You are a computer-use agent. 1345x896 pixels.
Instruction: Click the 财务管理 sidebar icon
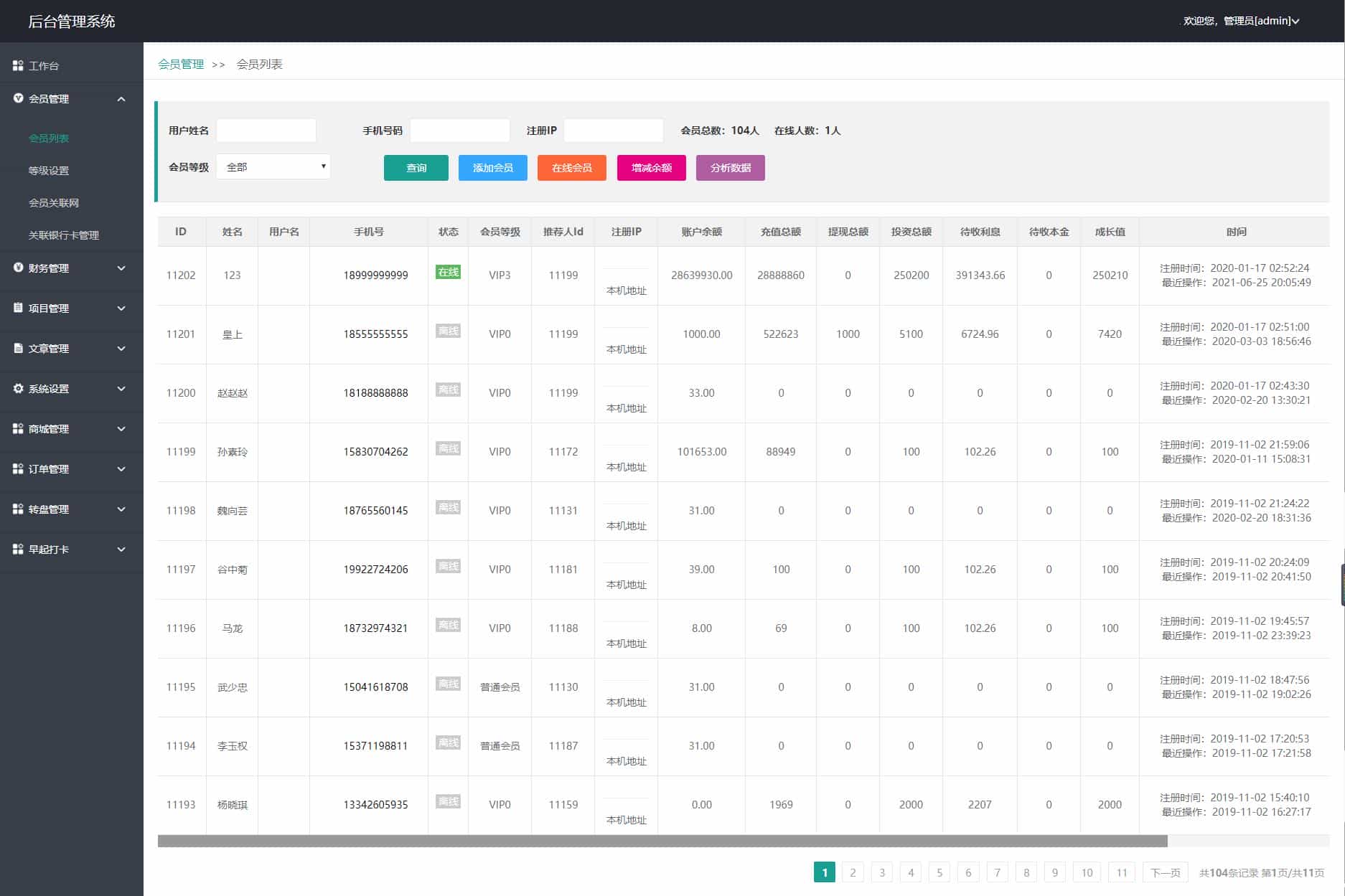(18, 268)
